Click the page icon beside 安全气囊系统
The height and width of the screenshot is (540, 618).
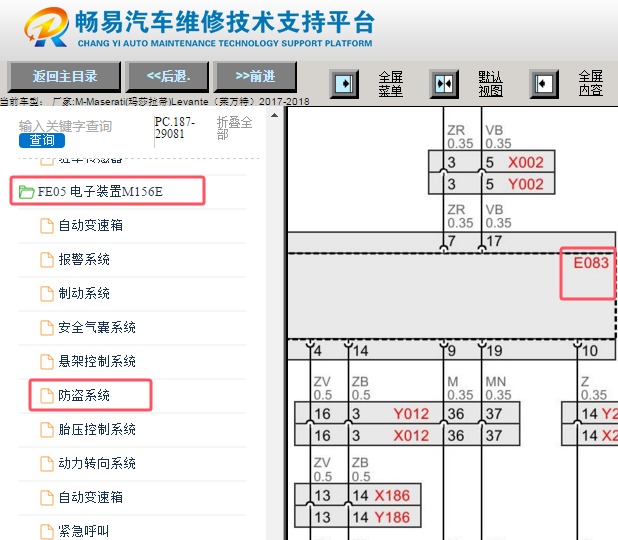tap(47, 328)
